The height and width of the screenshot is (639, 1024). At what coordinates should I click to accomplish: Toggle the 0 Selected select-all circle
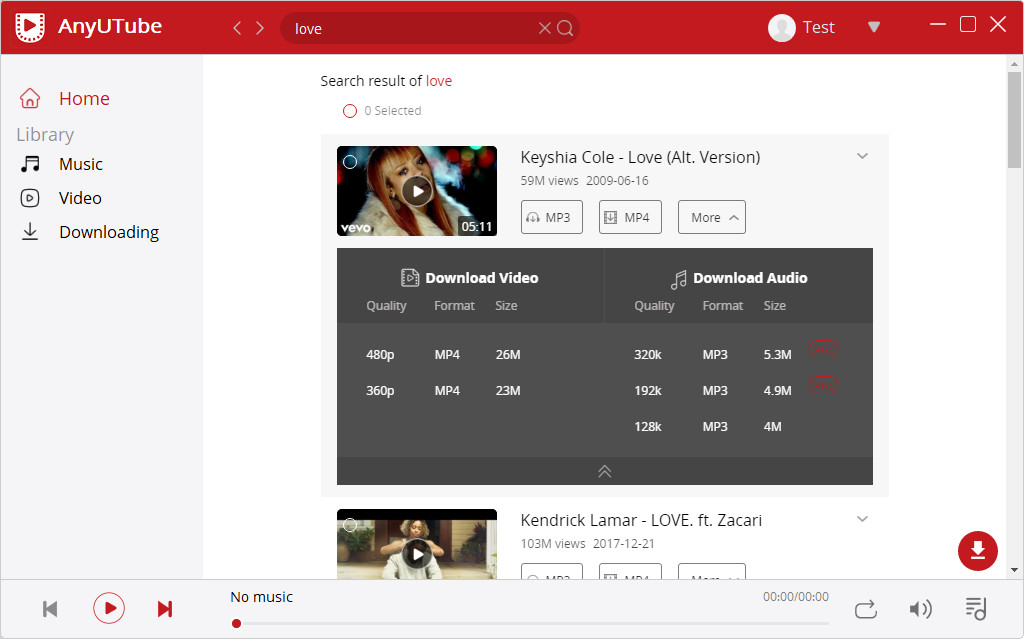point(350,111)
